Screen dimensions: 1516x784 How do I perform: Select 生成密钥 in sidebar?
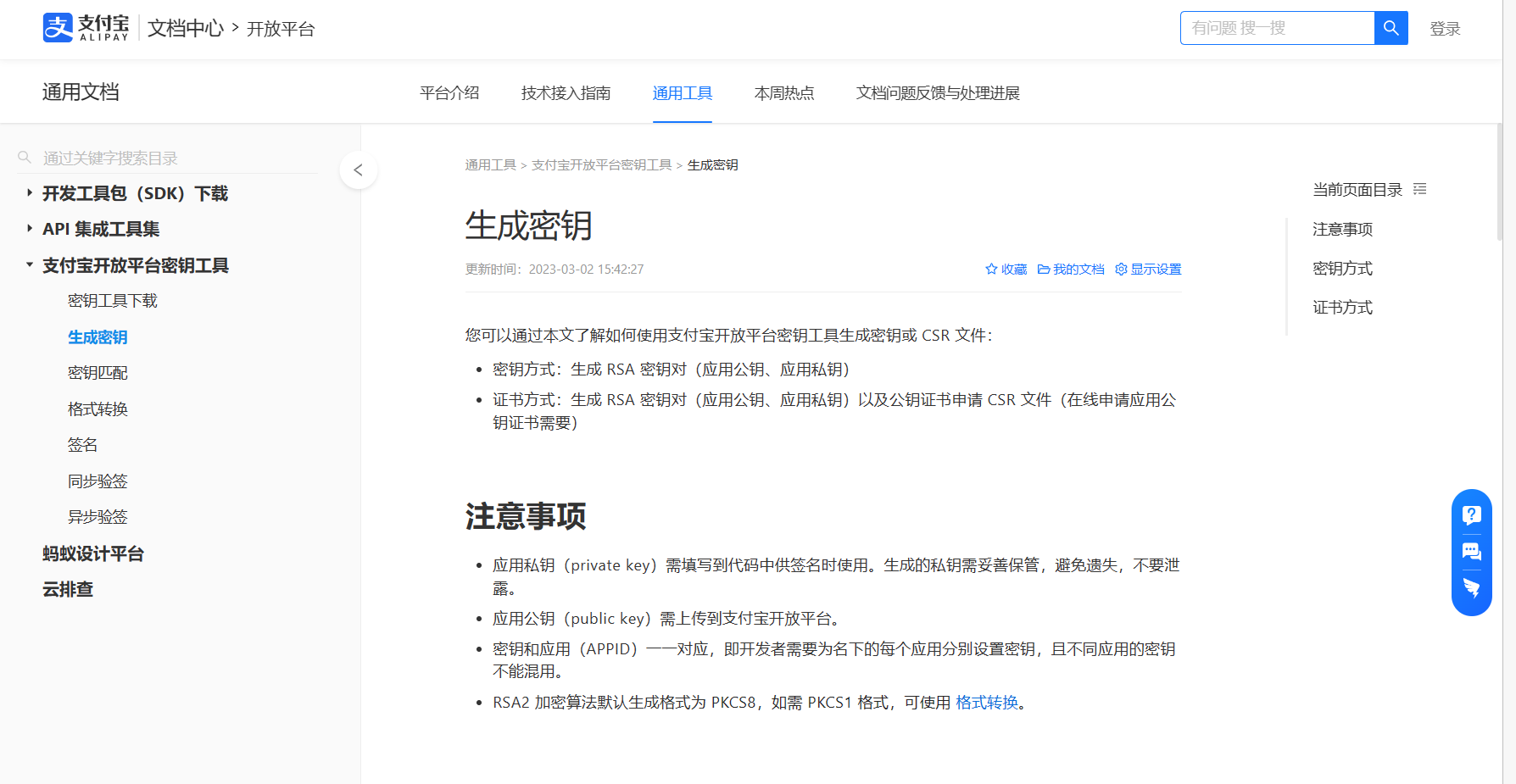pyautogui.click(x=98, y=336)
